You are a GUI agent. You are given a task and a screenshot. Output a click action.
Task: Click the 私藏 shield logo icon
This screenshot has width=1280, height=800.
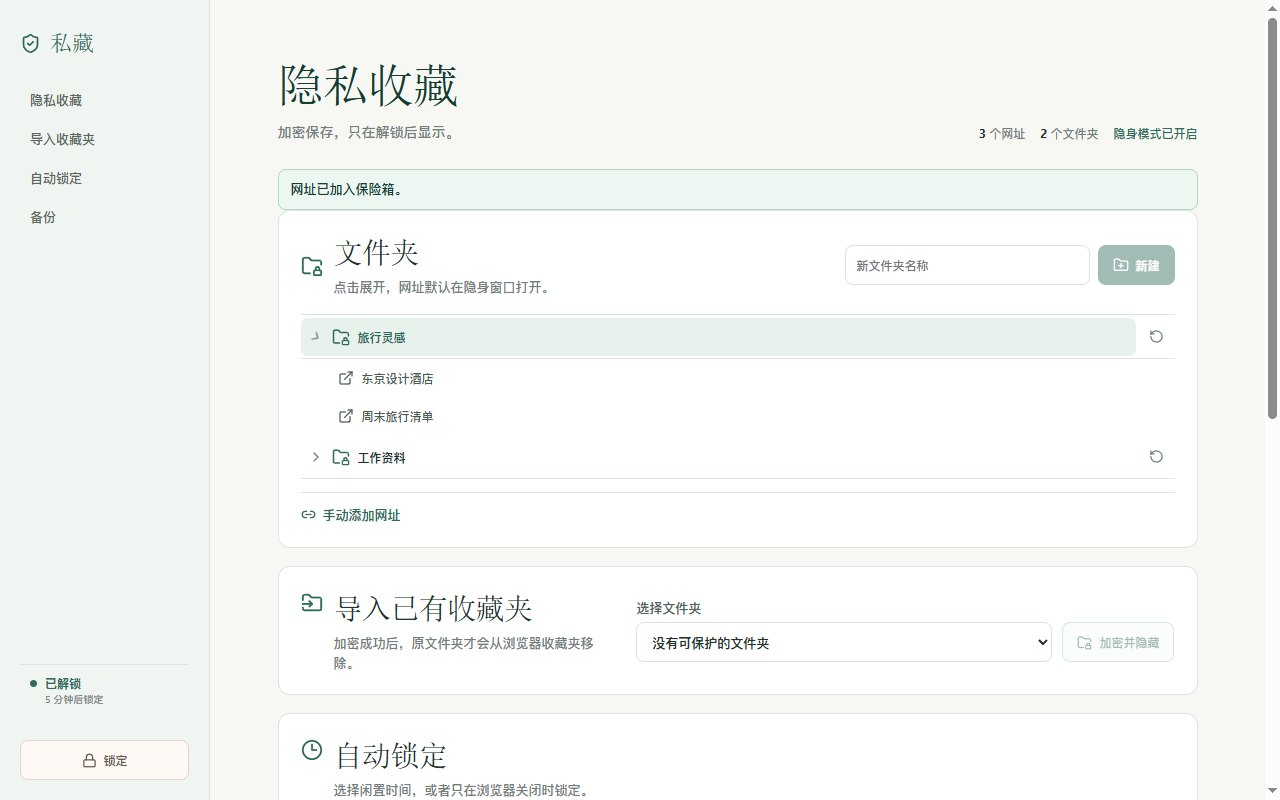click(x=31, y=43)
